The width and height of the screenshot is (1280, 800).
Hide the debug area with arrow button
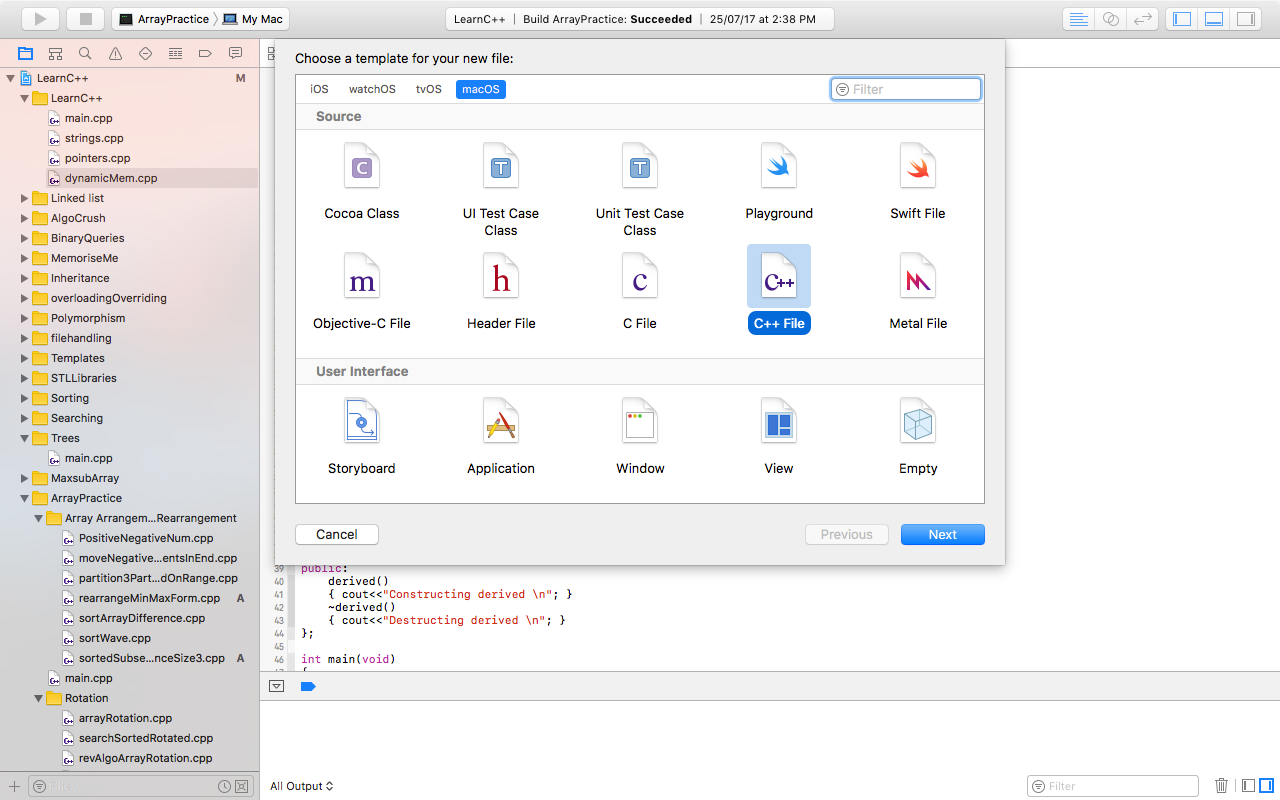[277, 686]
